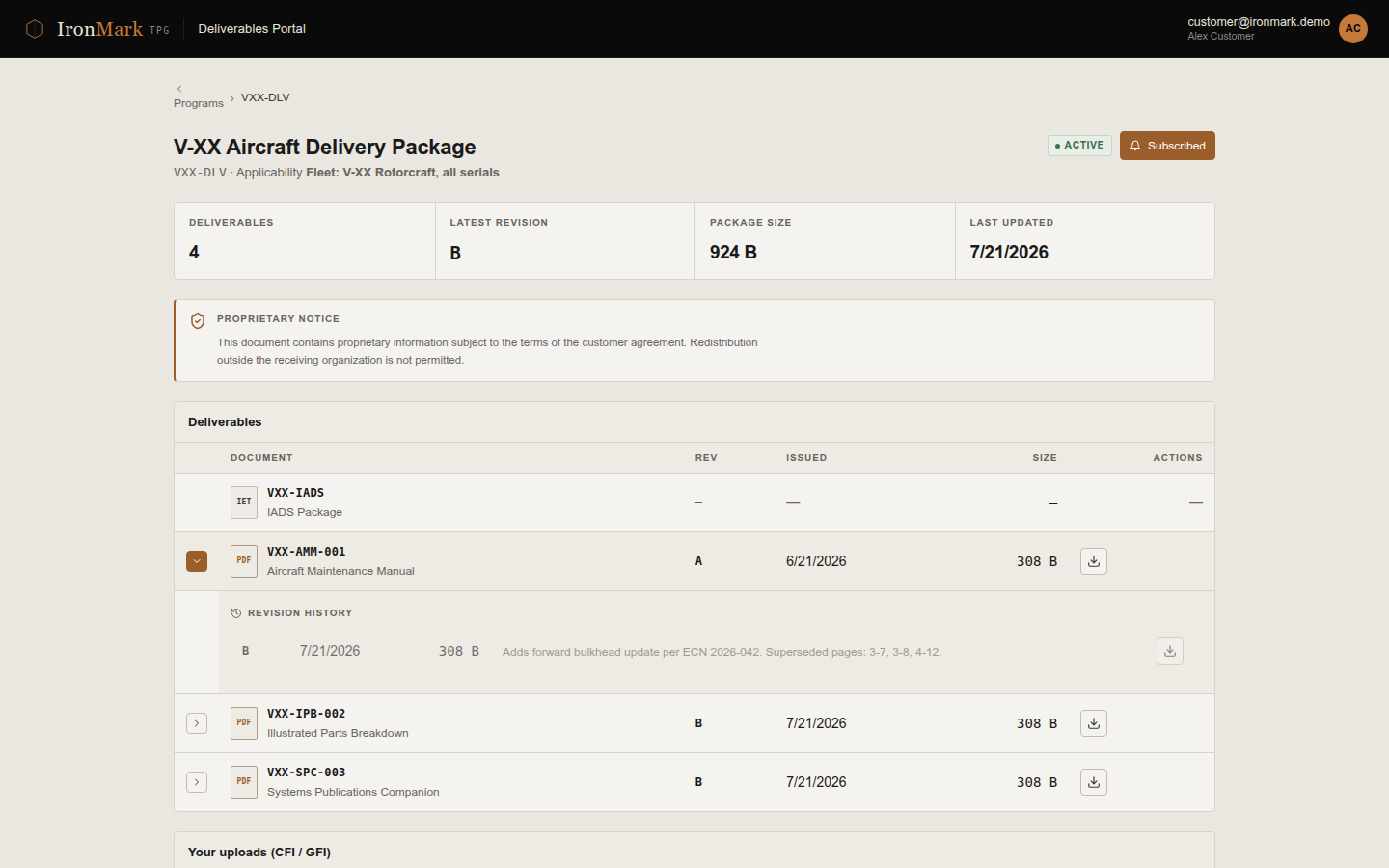Screen dimensions: 1389x868
Task: Expand the VXX-SPC-003 row
Action: click(197, 782)
